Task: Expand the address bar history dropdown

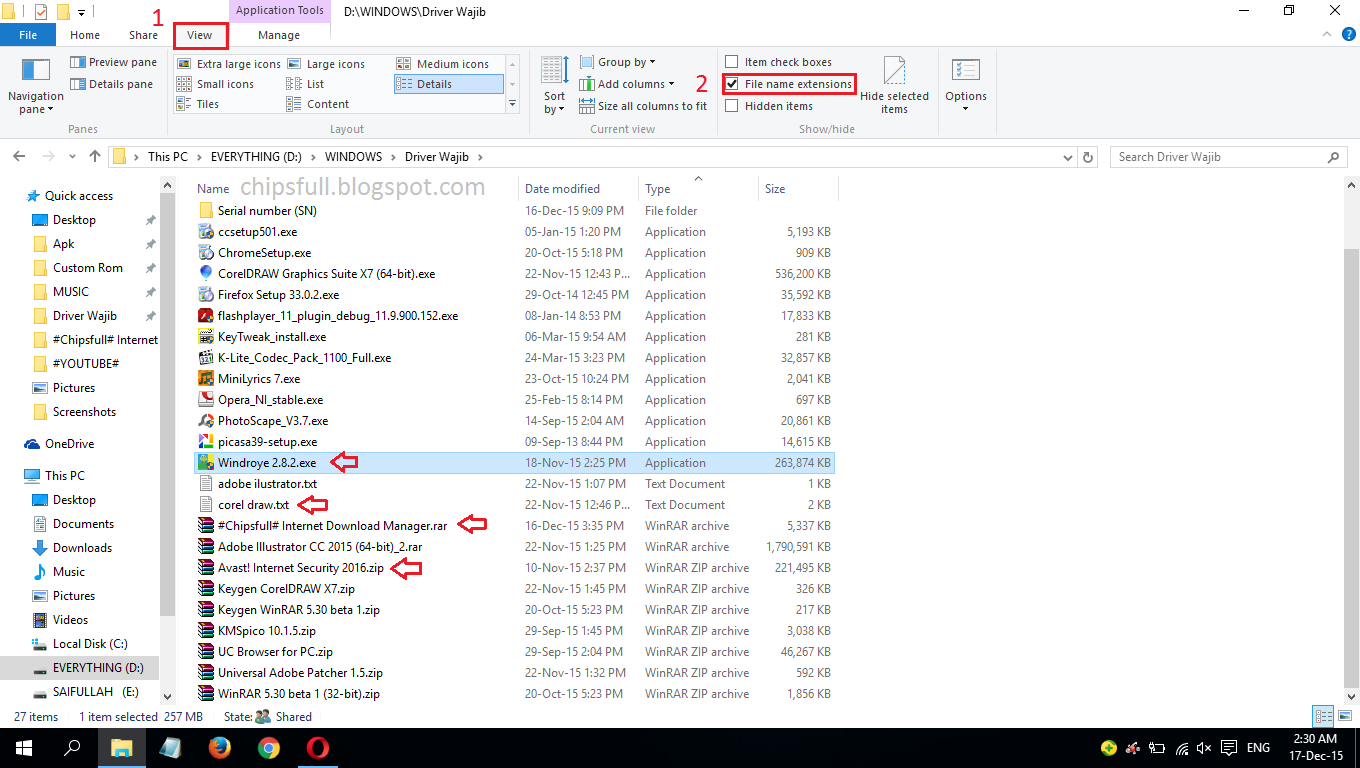Action: [1067, 156]
